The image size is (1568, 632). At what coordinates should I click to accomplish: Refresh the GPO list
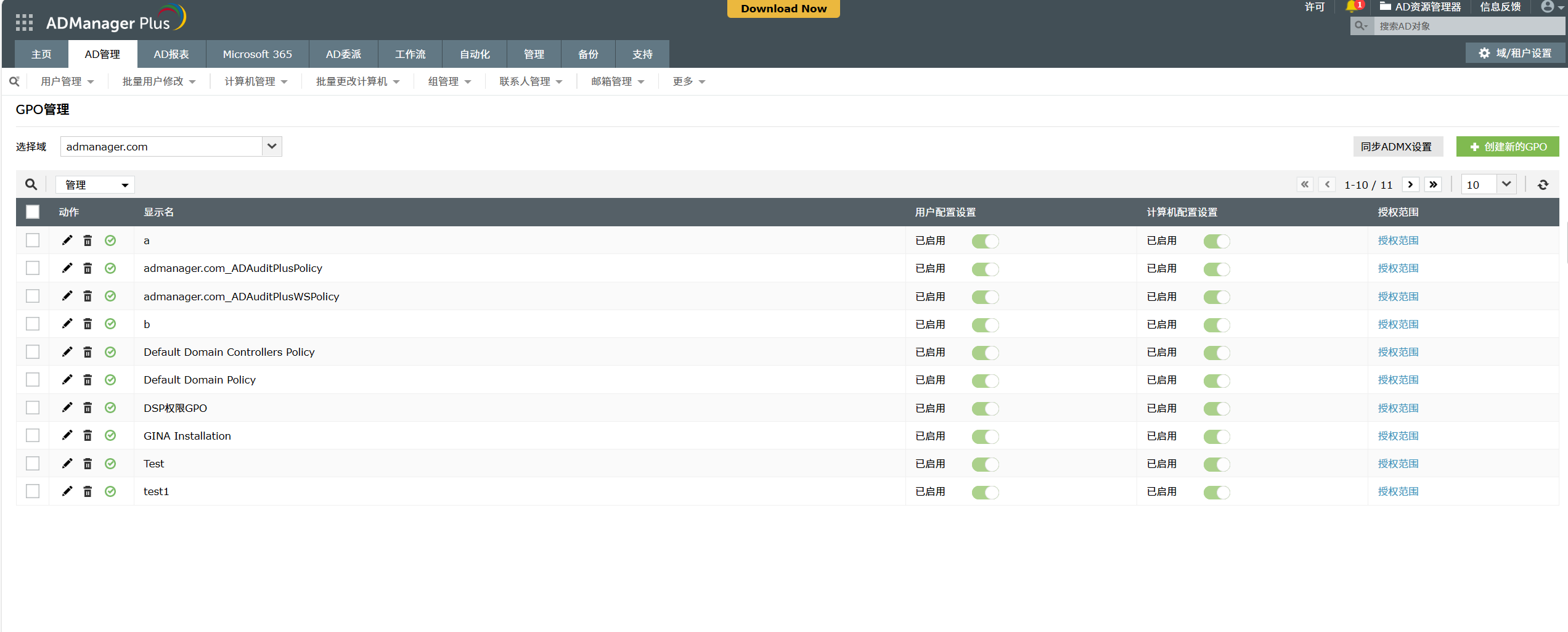pyautogui.click(x=1543, y=185)
